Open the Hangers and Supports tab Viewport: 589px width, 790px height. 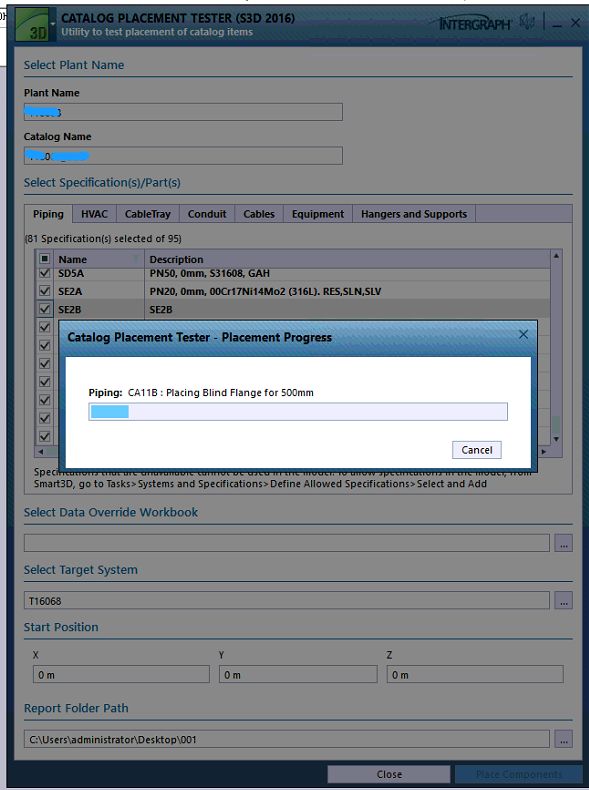point(414,214)
